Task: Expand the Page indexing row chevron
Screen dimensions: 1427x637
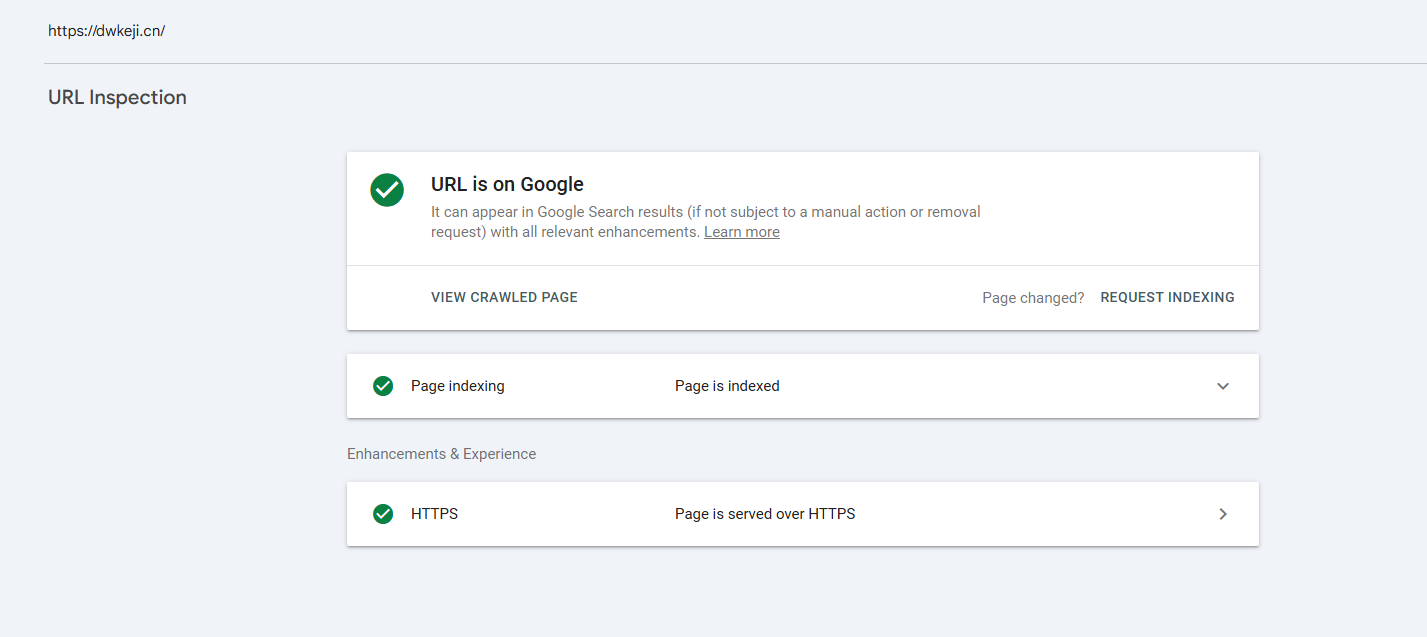Action: click(x=1223, y=386)
